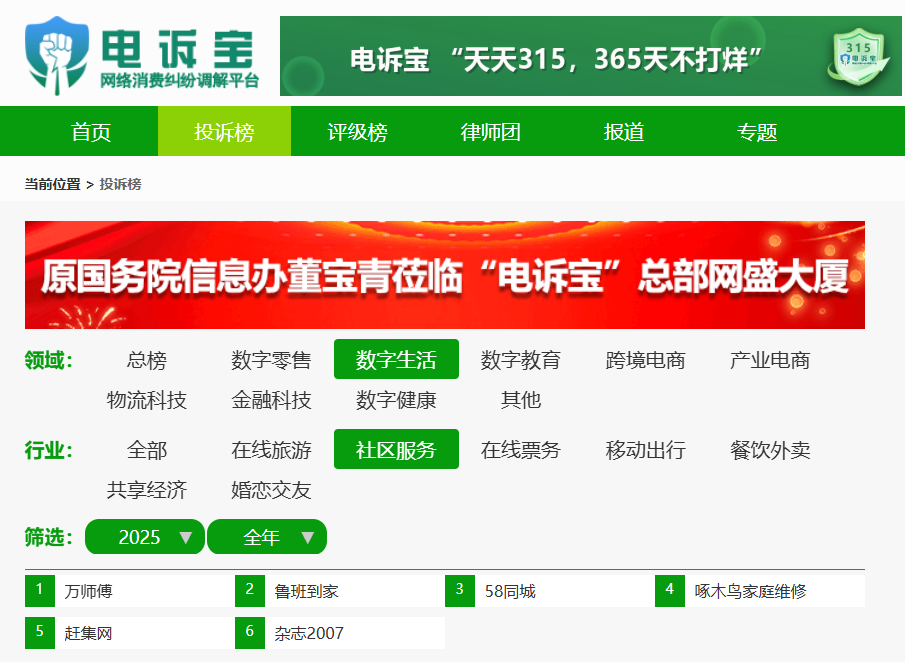This screenshot has height=662, width=905.
Task: Choose the 总榜 domain option
Action: 147,360
